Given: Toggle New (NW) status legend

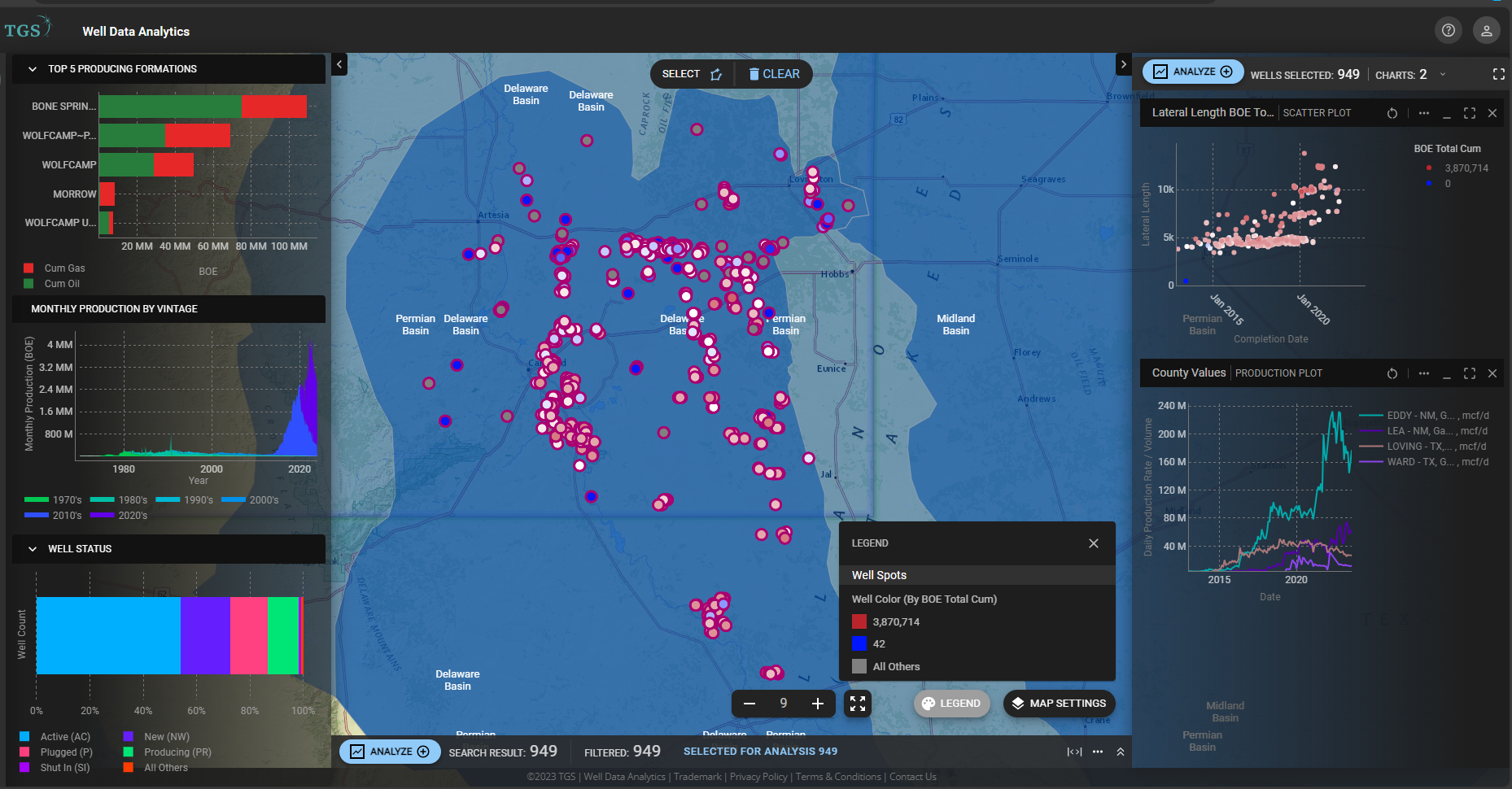Looking at the screenshot, I should click(x=156, y=737).
